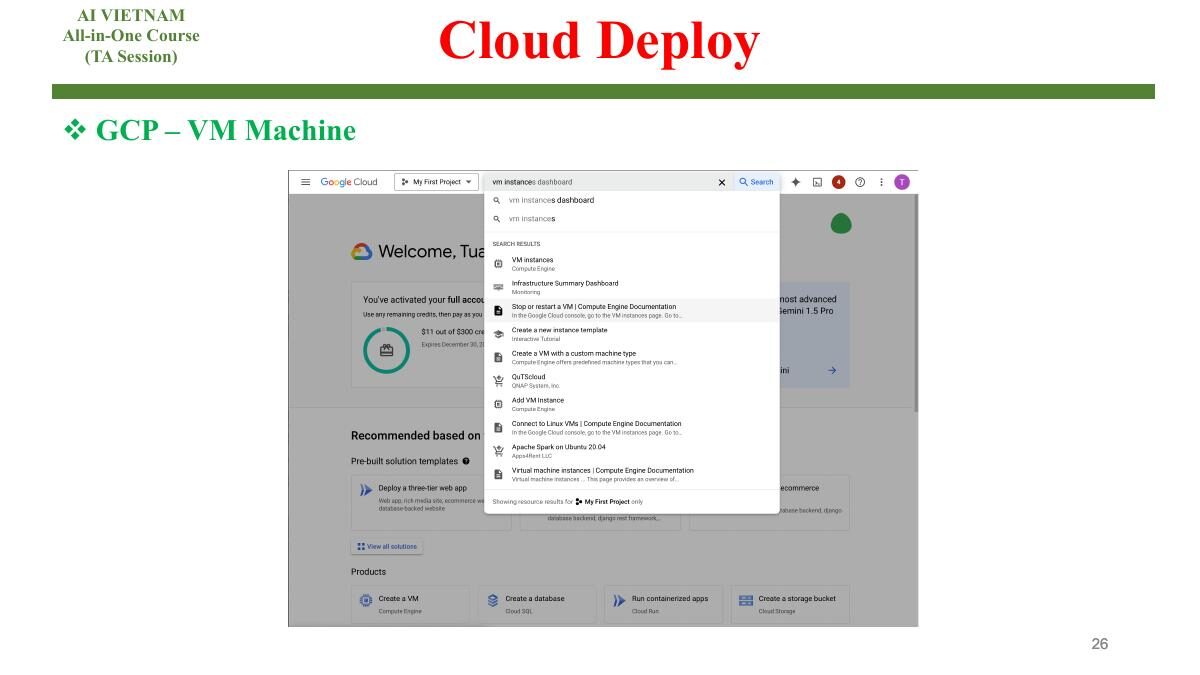Open the hamburger navigation menu
Viewport: 1200px width, 675px height.
pos(305,182)
